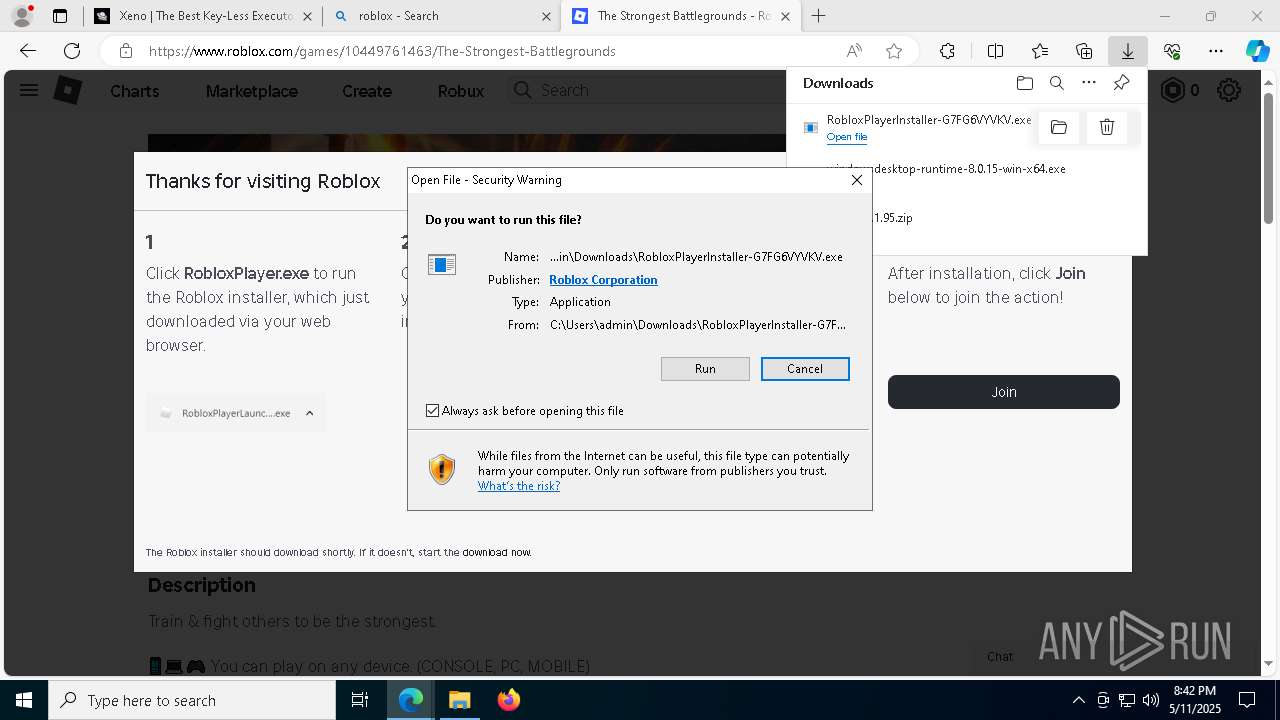Image resolution: width=1280 pixels, height=720 pixels.
Task: Select The Strongest Battlegrounds tab
Action: pos(682,16)
